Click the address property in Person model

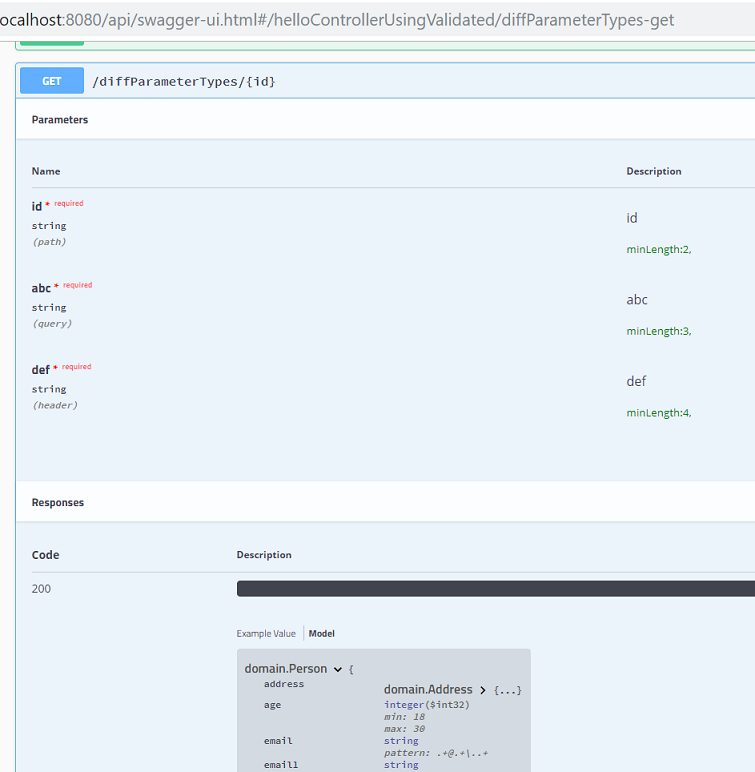click(x=284, y=684)
